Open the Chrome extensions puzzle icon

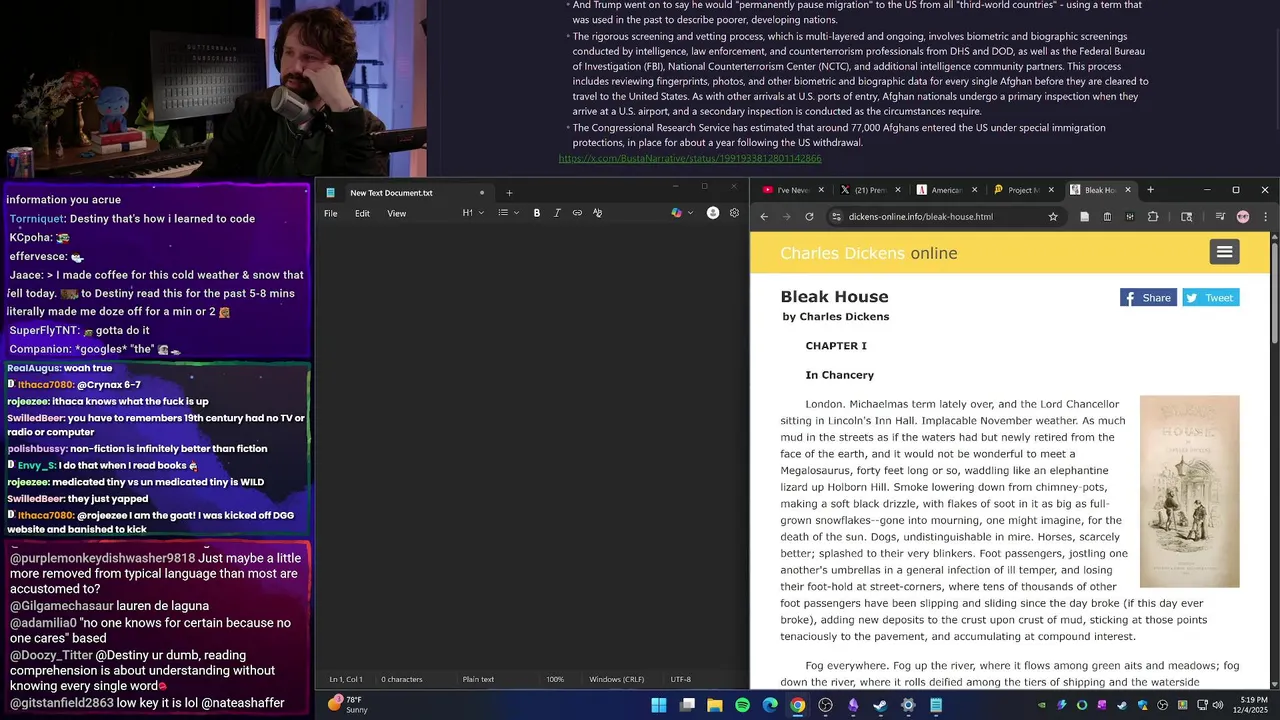click(x=1153, y=217)
